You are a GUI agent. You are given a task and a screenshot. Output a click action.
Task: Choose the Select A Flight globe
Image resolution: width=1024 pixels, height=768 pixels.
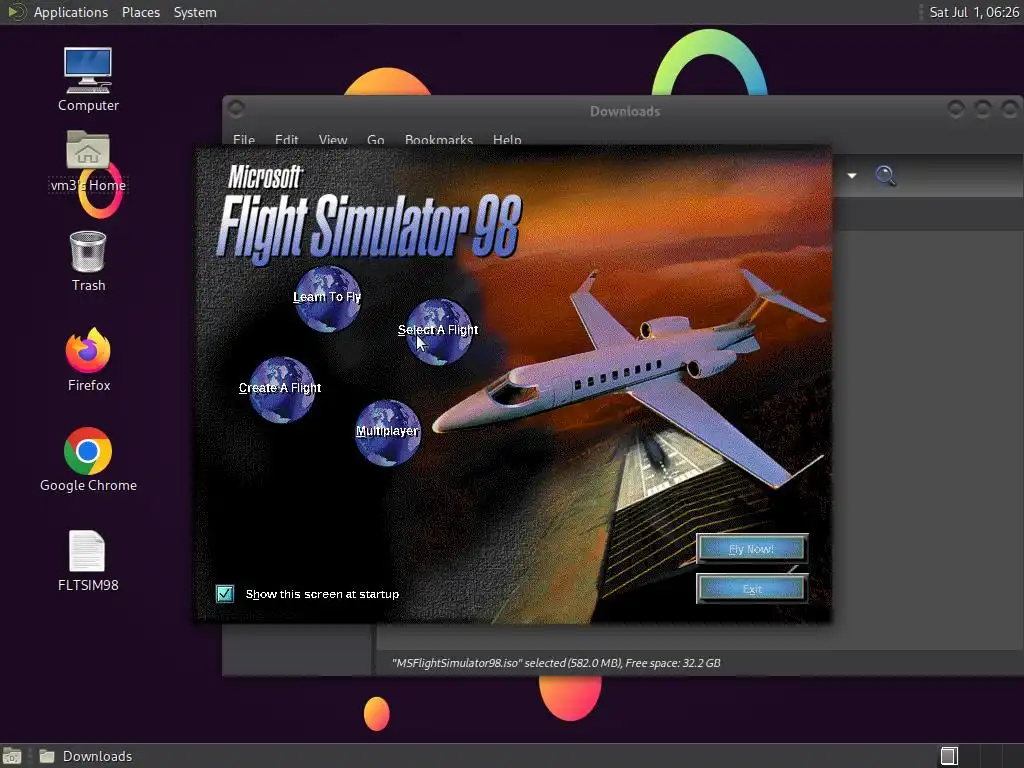(439, 331)
